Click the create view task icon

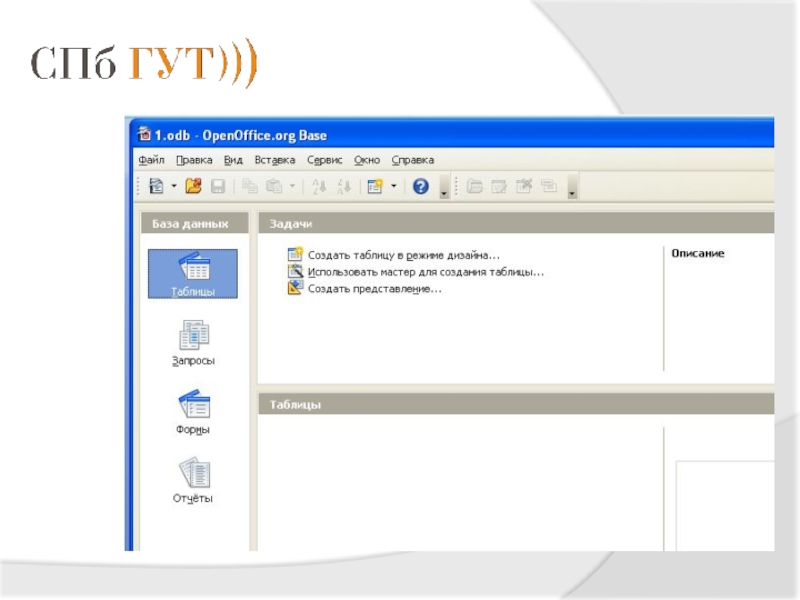tap(295, 288)
